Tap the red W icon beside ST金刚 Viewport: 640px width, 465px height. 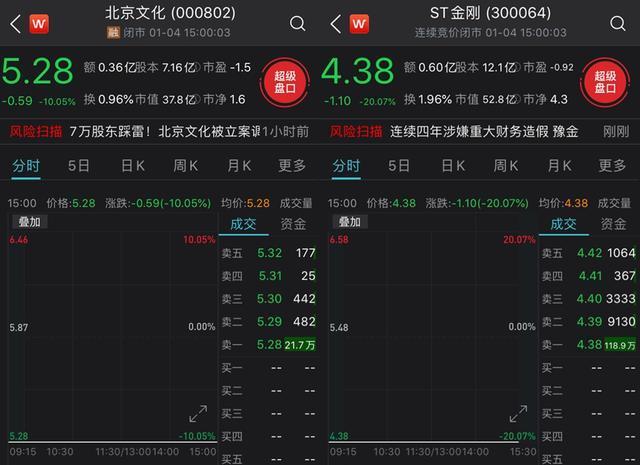359,22
